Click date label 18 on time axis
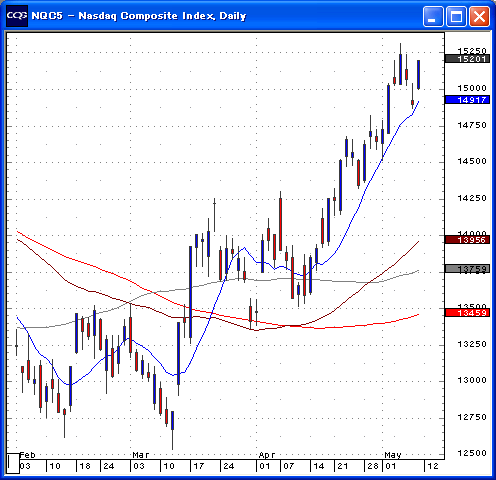The height and width of the screenshot is (480, 496). tap(85, 466)
